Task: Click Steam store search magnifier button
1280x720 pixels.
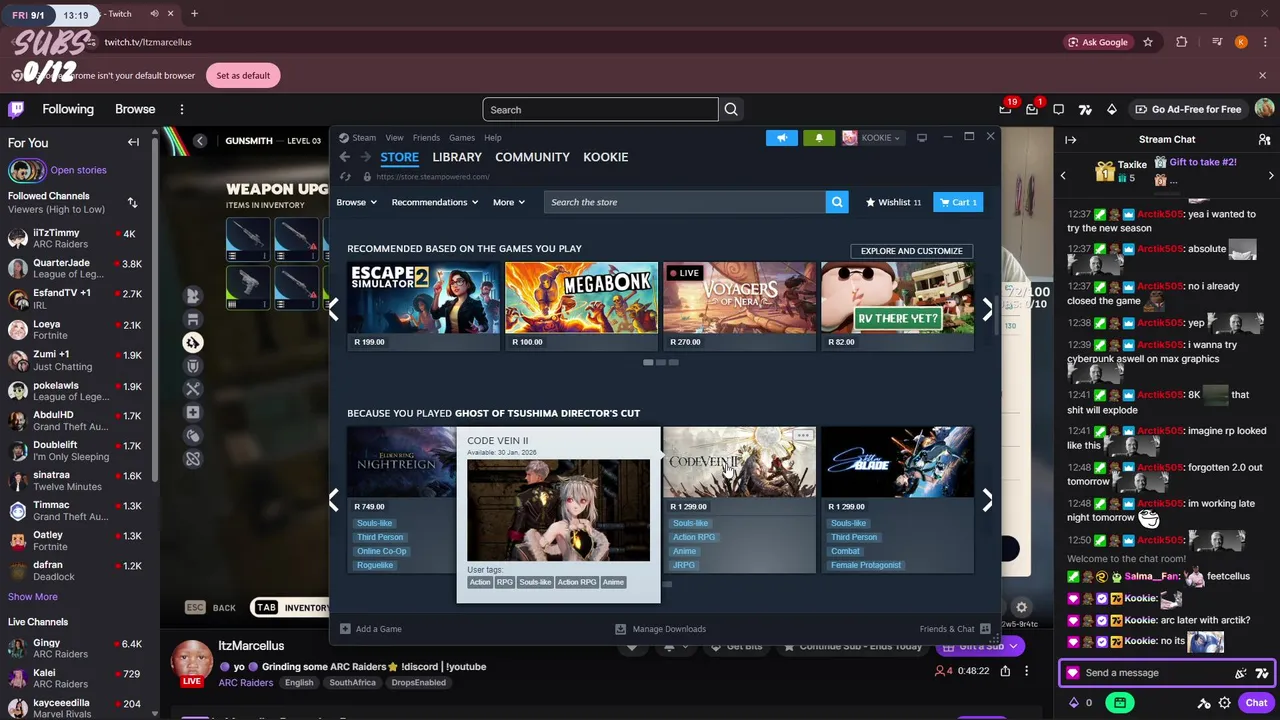Action: [837, 202]
